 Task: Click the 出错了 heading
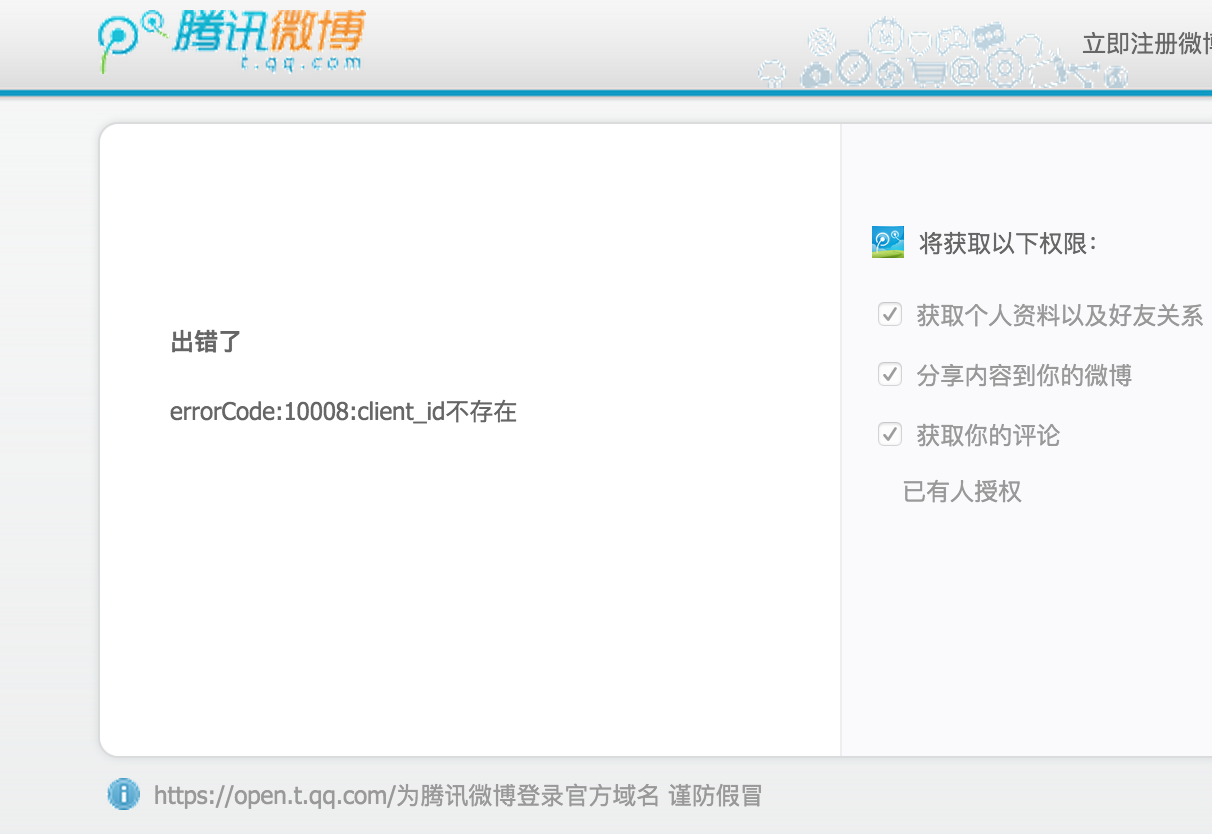tap(206, 342)
